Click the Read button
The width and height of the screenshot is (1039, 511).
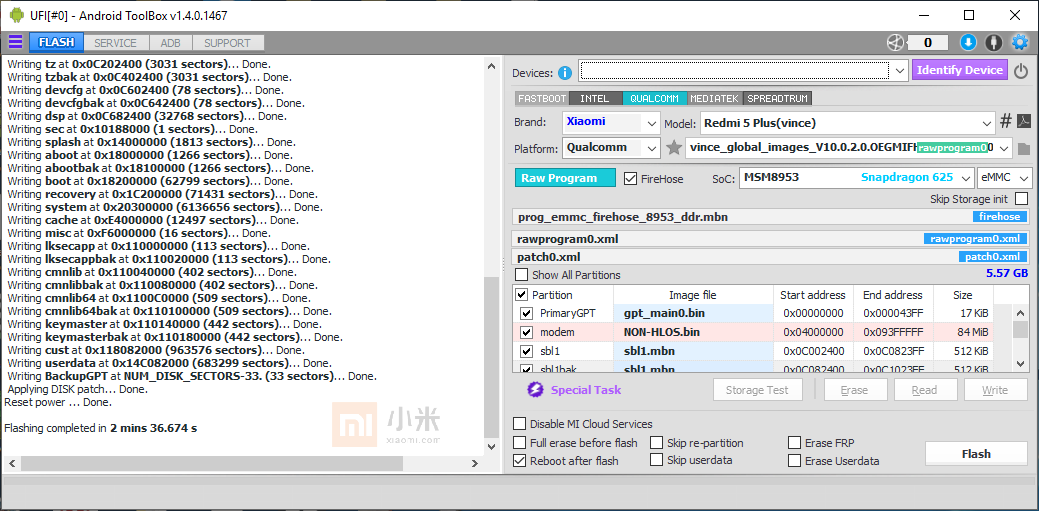(x=924, y=390)
